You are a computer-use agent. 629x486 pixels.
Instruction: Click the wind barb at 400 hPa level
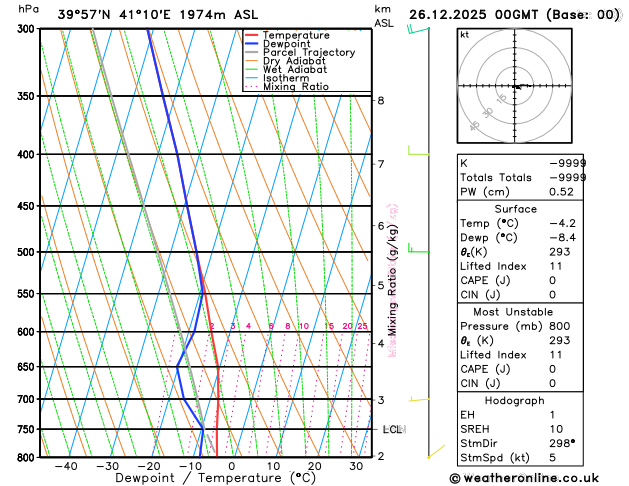point(419,151)
